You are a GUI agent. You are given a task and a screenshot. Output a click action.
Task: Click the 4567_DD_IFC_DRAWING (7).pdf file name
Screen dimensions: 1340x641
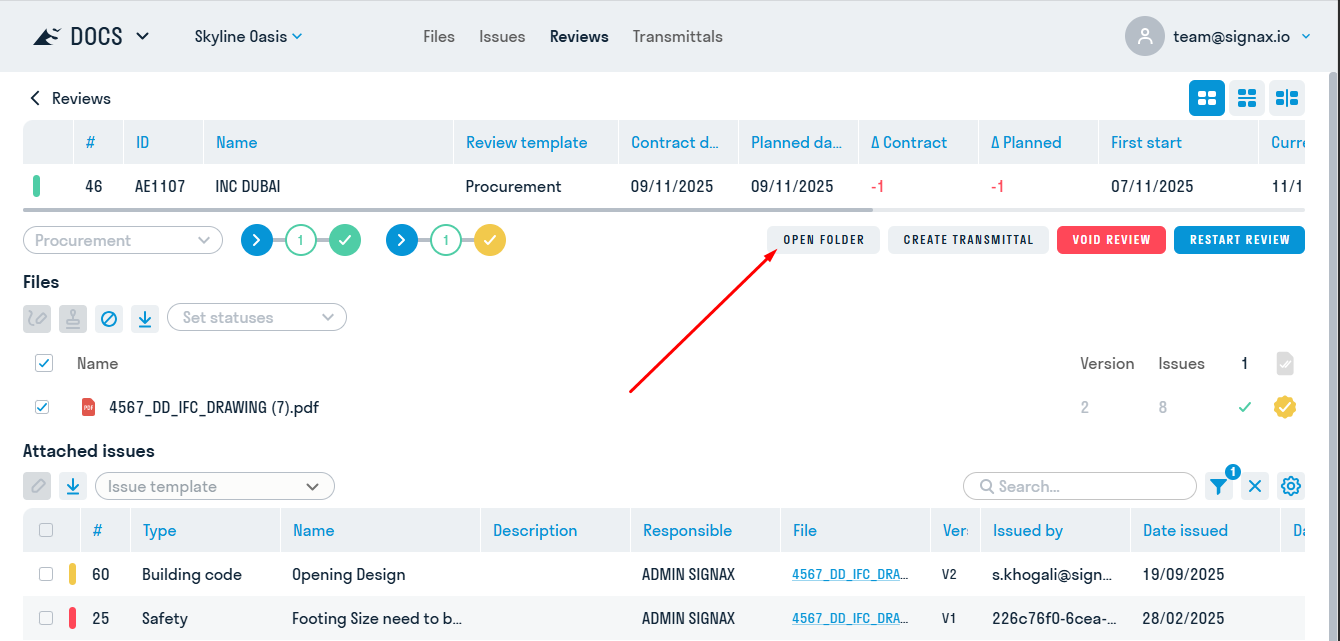[x=214, y=407]
